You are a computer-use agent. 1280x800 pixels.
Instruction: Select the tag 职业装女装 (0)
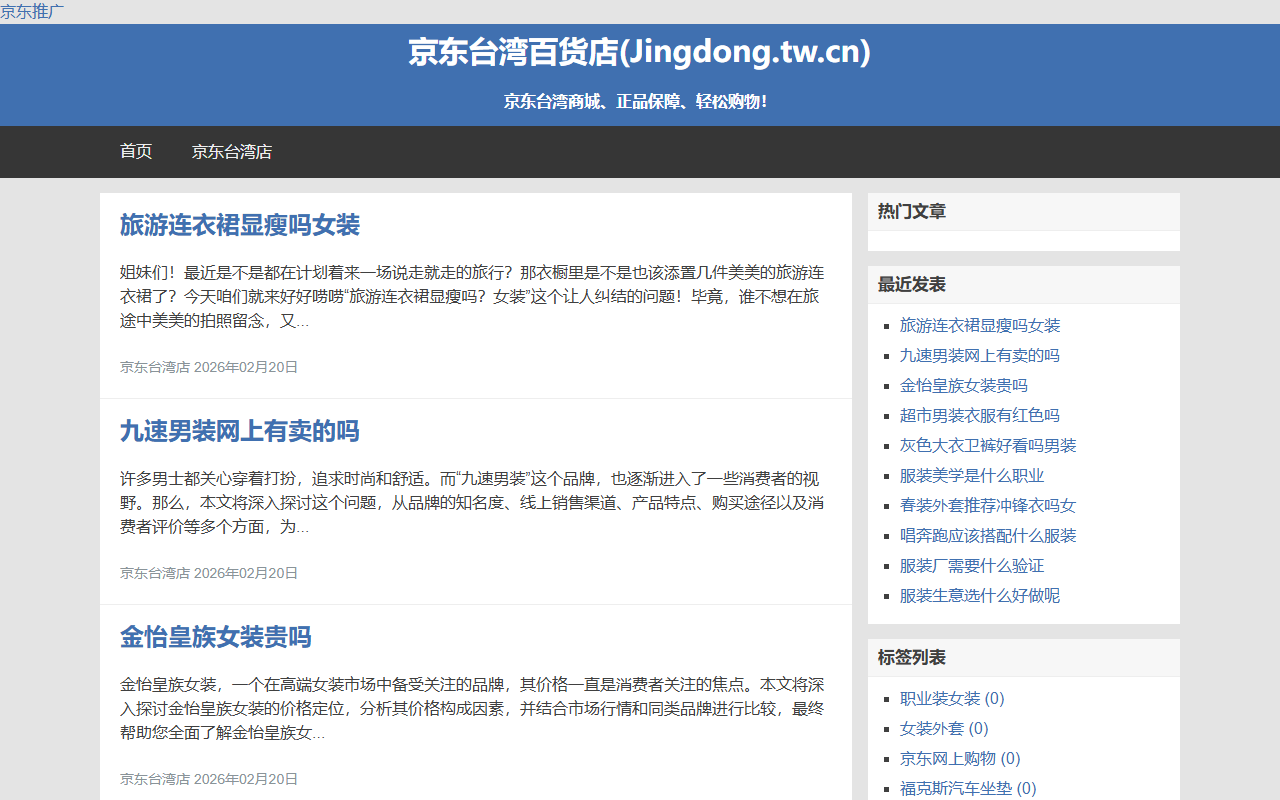coord(952,698)
